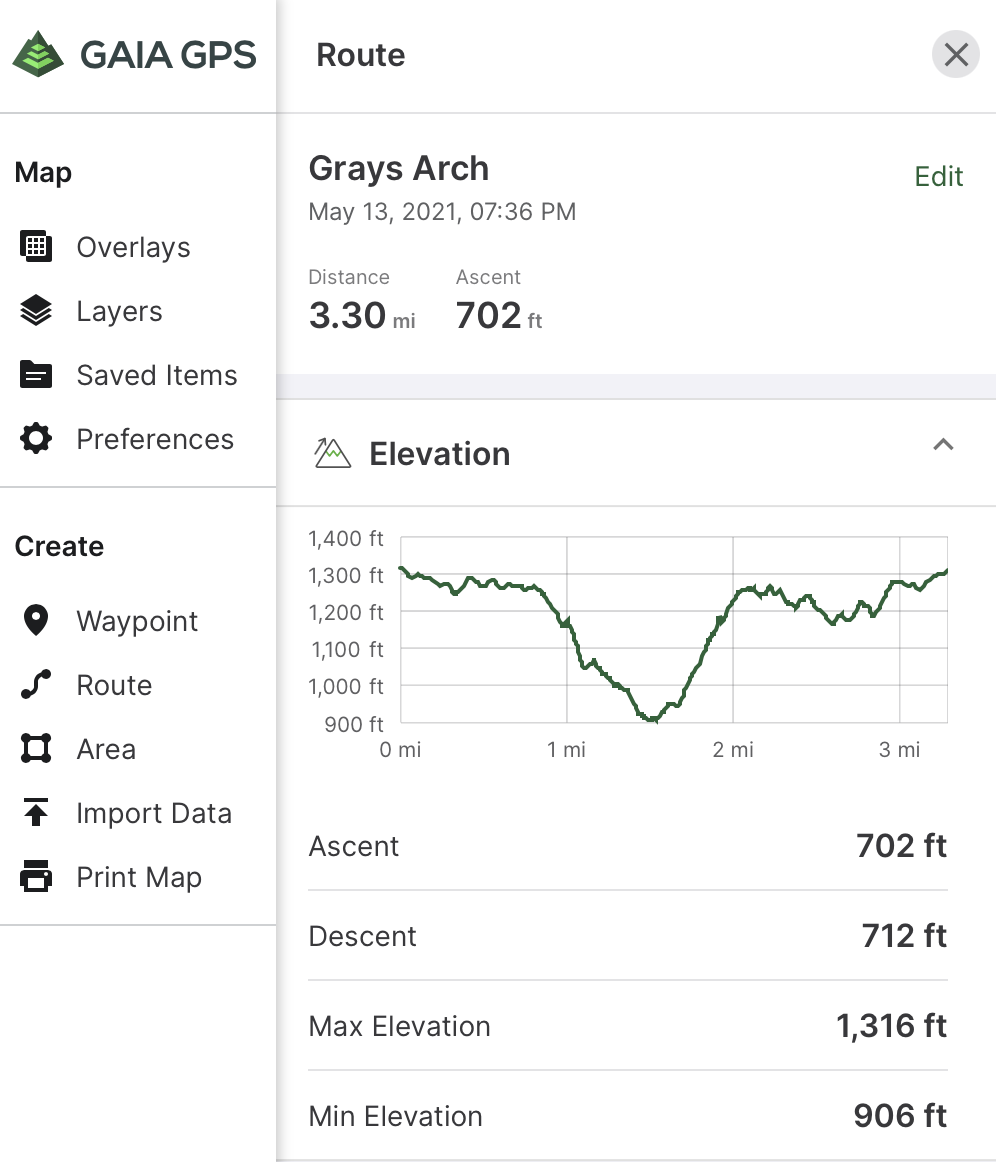
Task: Open the Saved Items folder icon
Action: (36, 375)
